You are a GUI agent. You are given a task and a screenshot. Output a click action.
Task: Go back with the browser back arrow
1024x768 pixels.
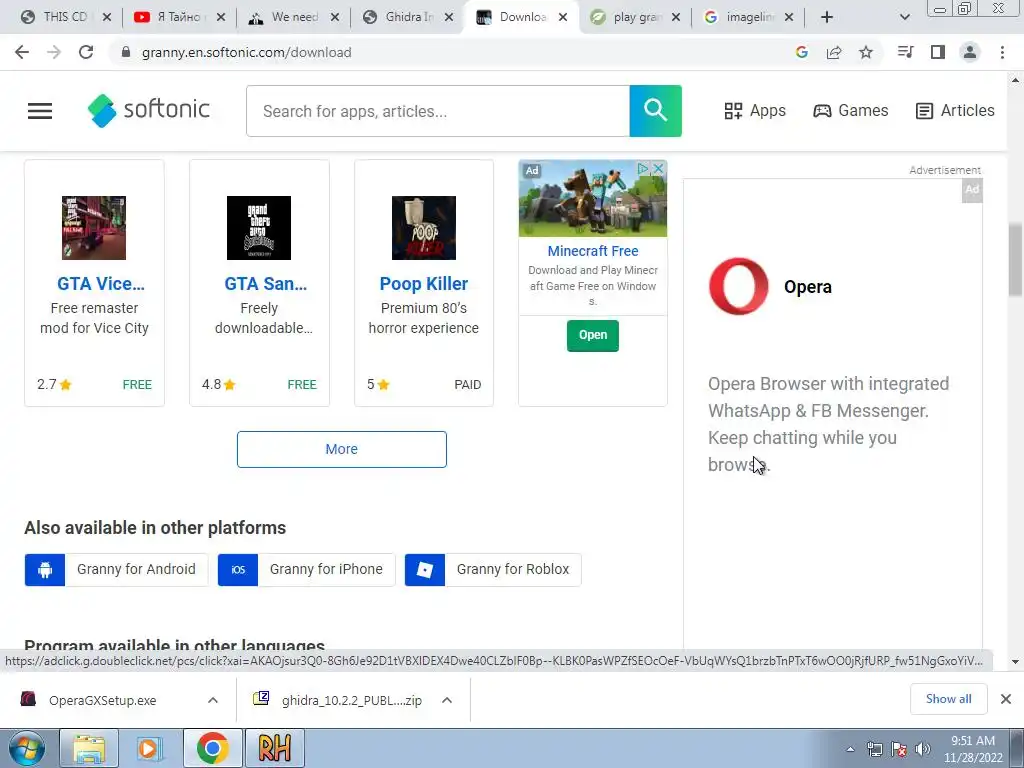click(22, 52)
